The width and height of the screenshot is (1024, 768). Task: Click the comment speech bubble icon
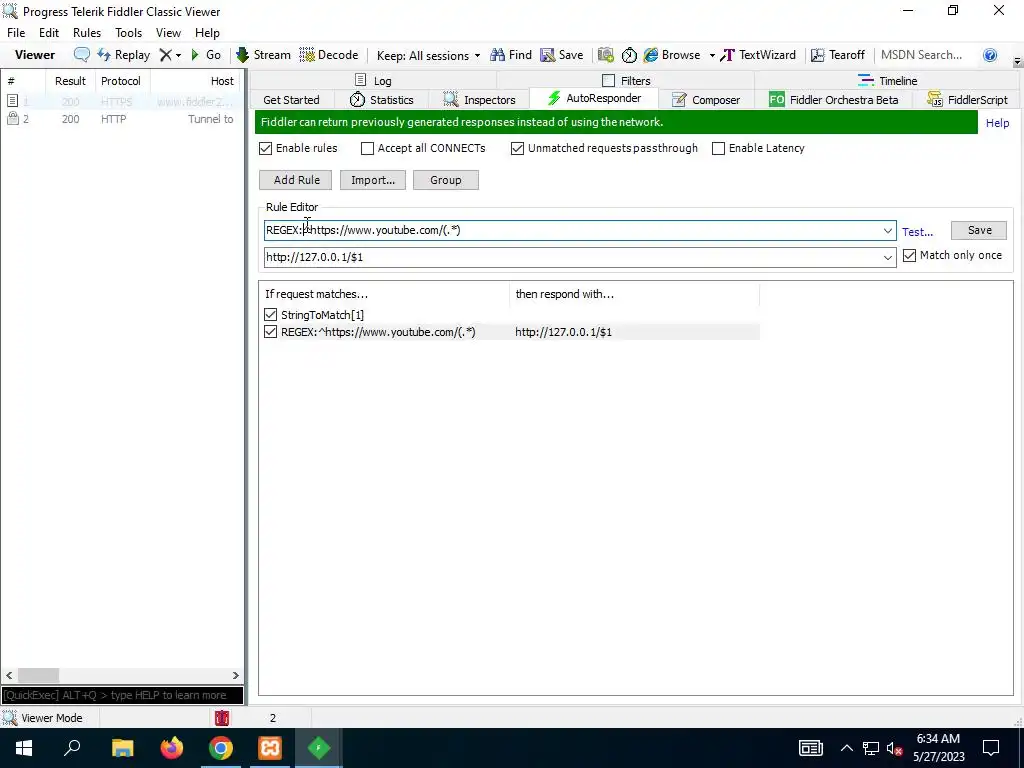tap(82, 55)
